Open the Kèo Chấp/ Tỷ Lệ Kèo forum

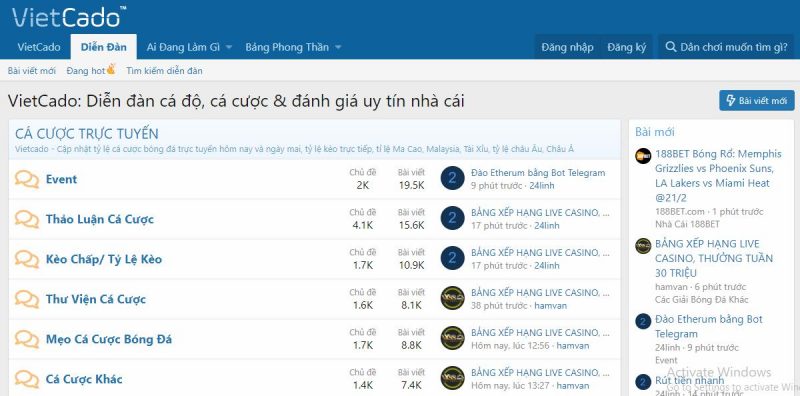(x=104, y=259)
